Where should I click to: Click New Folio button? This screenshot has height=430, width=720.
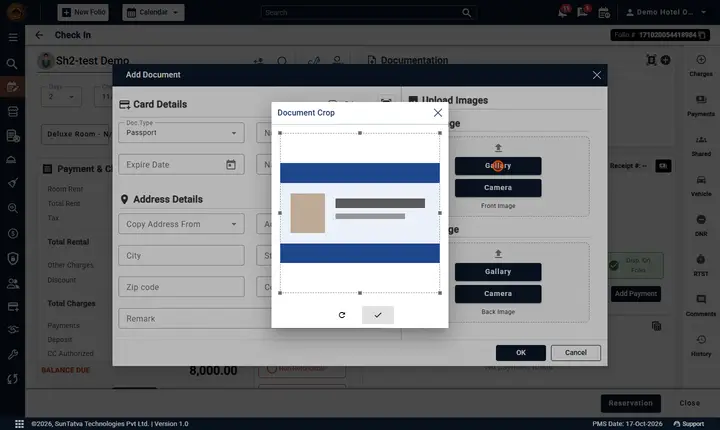pos(83,12)
